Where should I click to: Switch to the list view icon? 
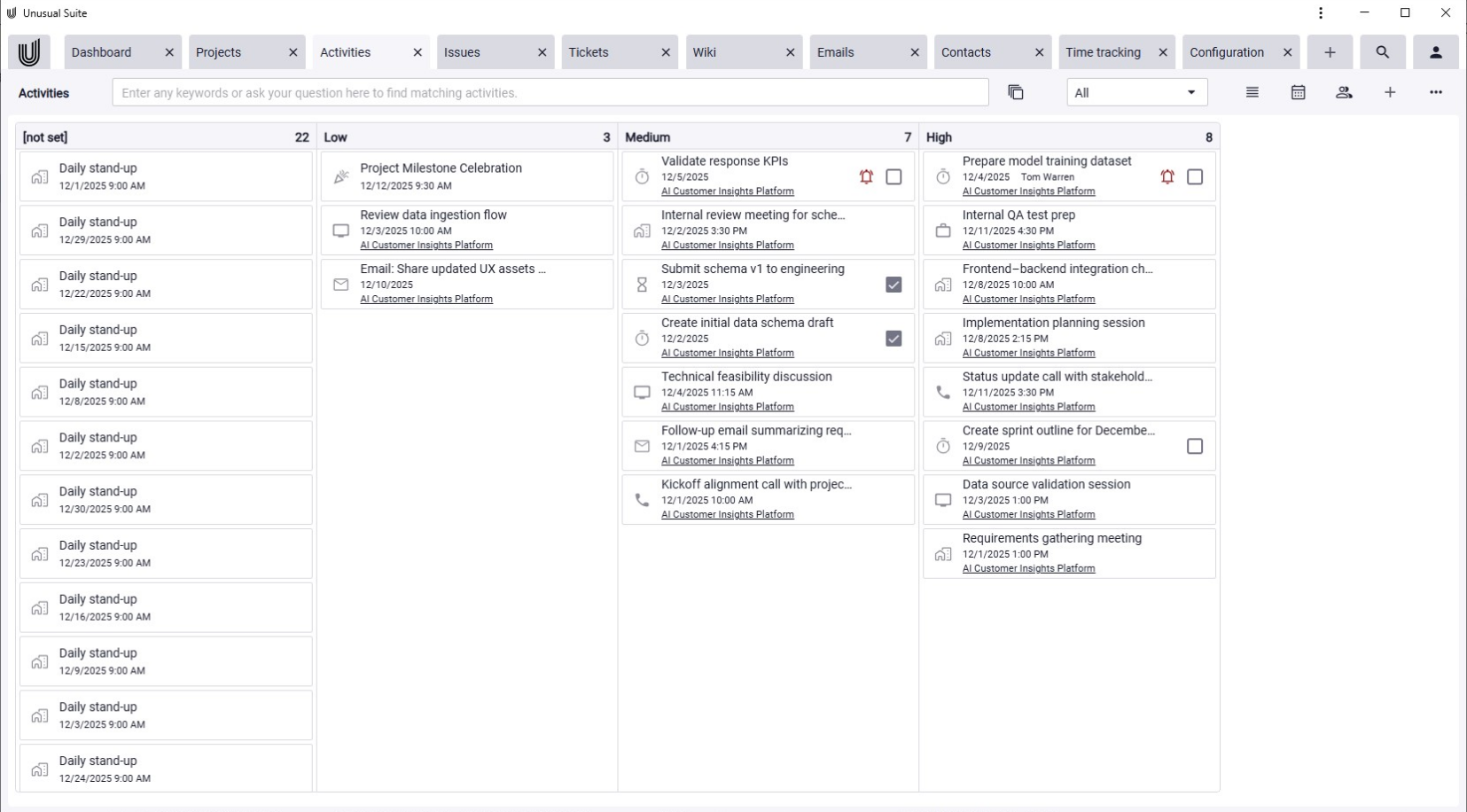pyautogui.click(x=1252, y=92)
